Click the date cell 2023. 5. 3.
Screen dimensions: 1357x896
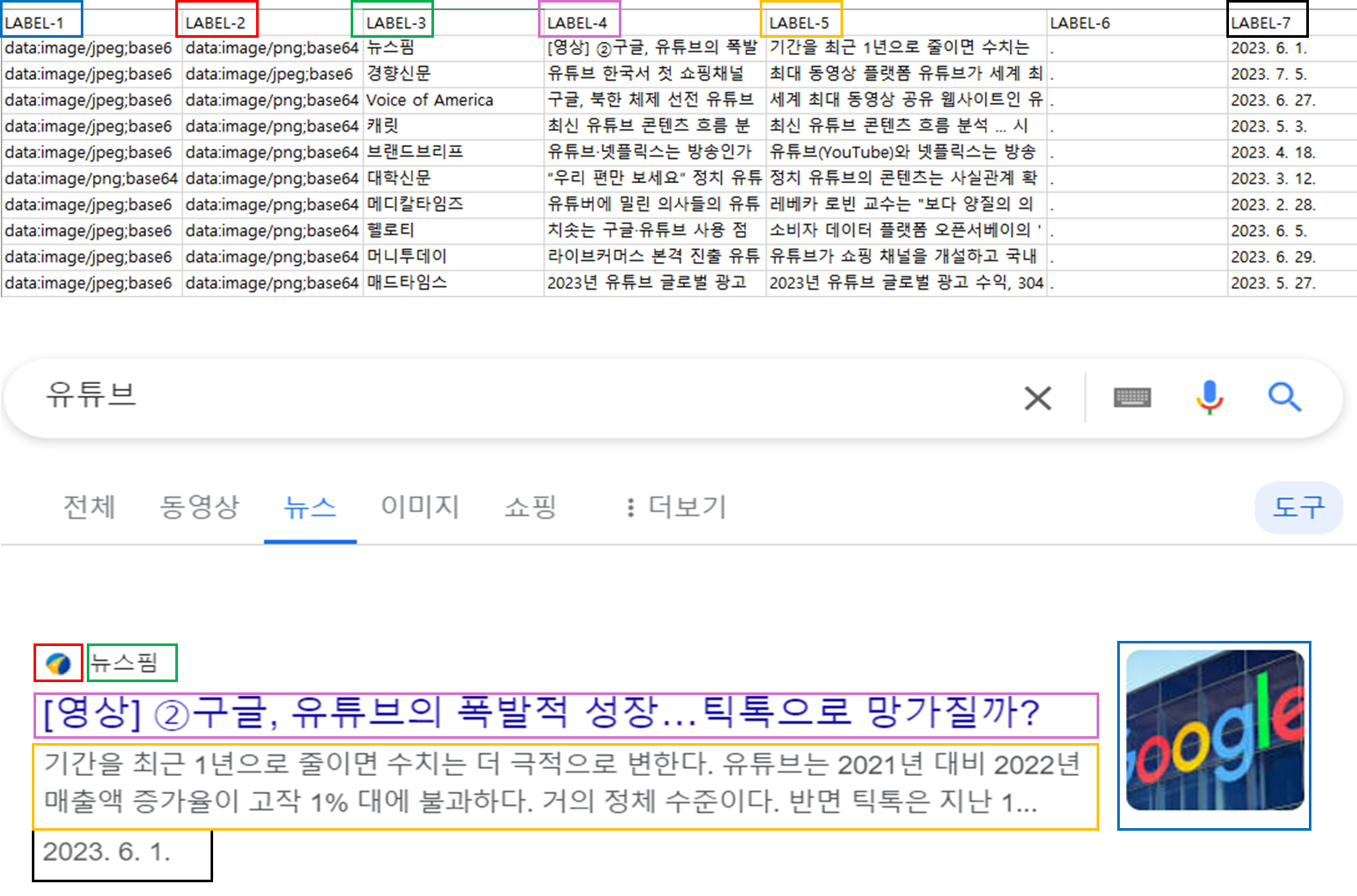point(1292,126)
